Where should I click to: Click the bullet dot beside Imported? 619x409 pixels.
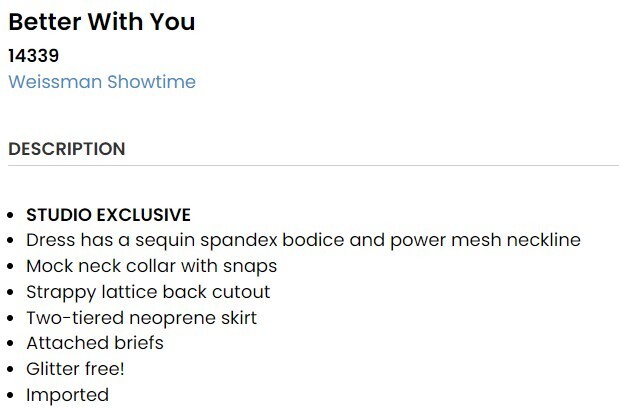tap(11, 396)
